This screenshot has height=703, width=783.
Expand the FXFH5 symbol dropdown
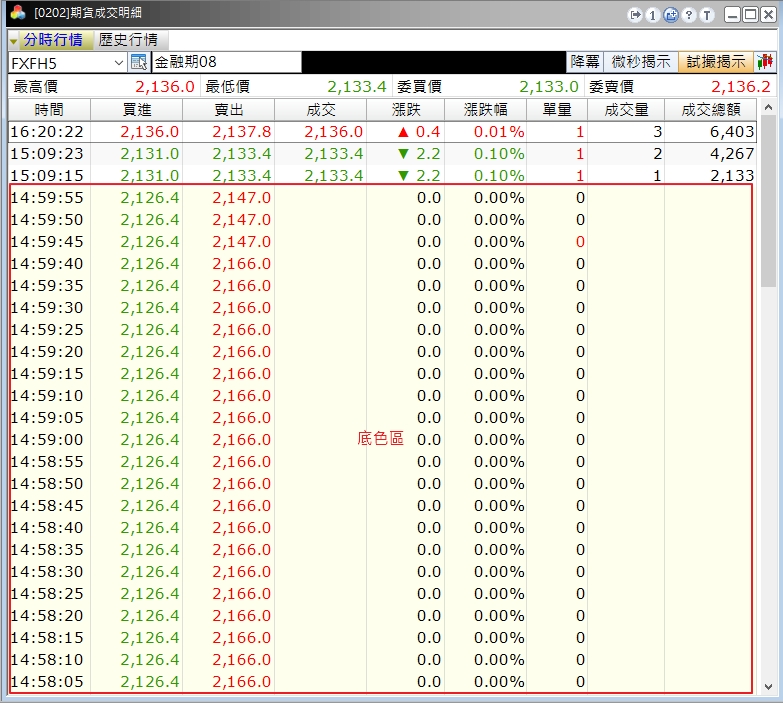pos(118,63)
